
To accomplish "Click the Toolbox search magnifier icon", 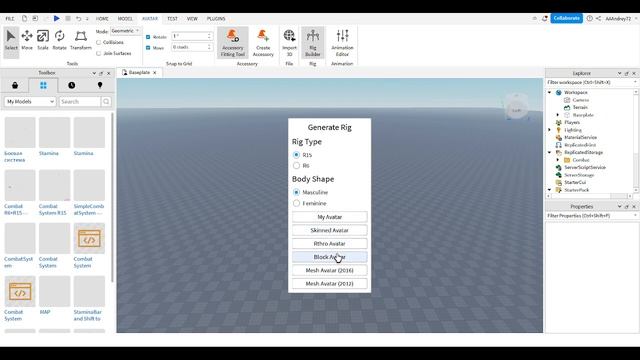I will click(x=106, y=102).
